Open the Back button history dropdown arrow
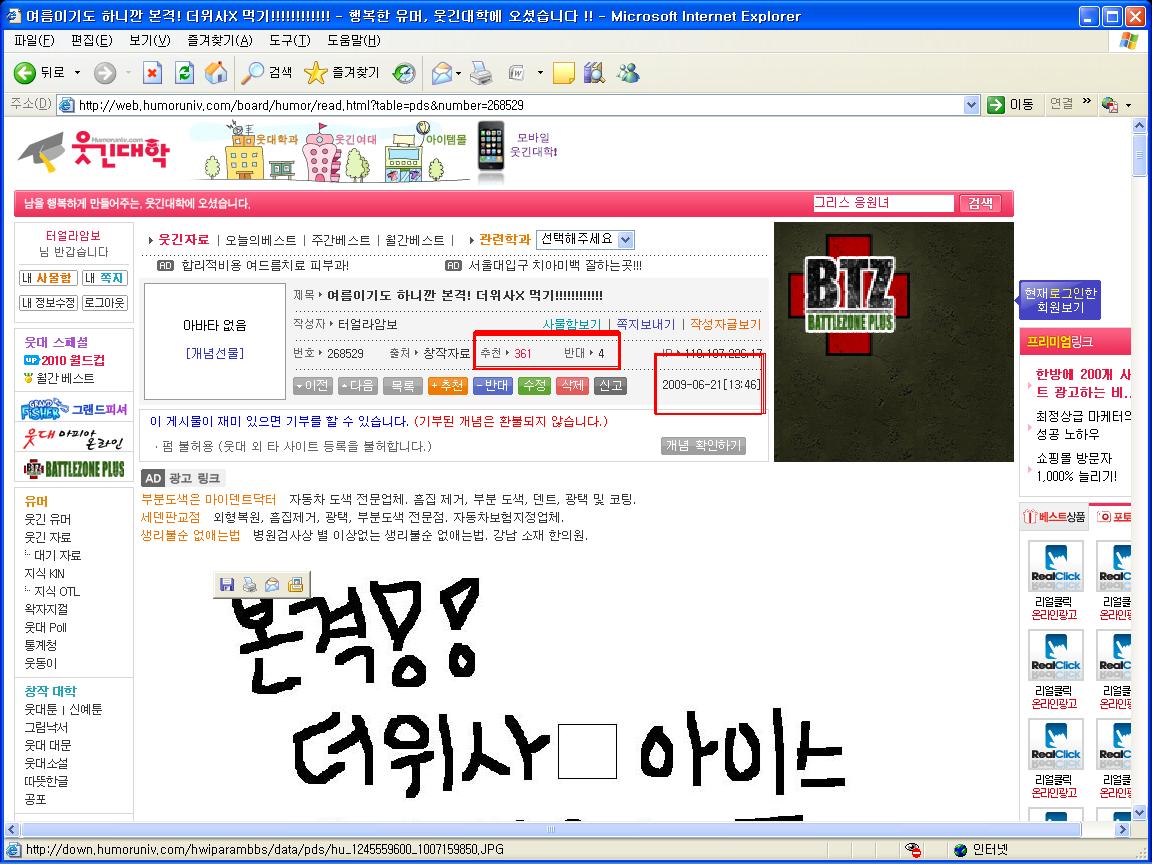The image size is (1152, 864). coord(77,73)
